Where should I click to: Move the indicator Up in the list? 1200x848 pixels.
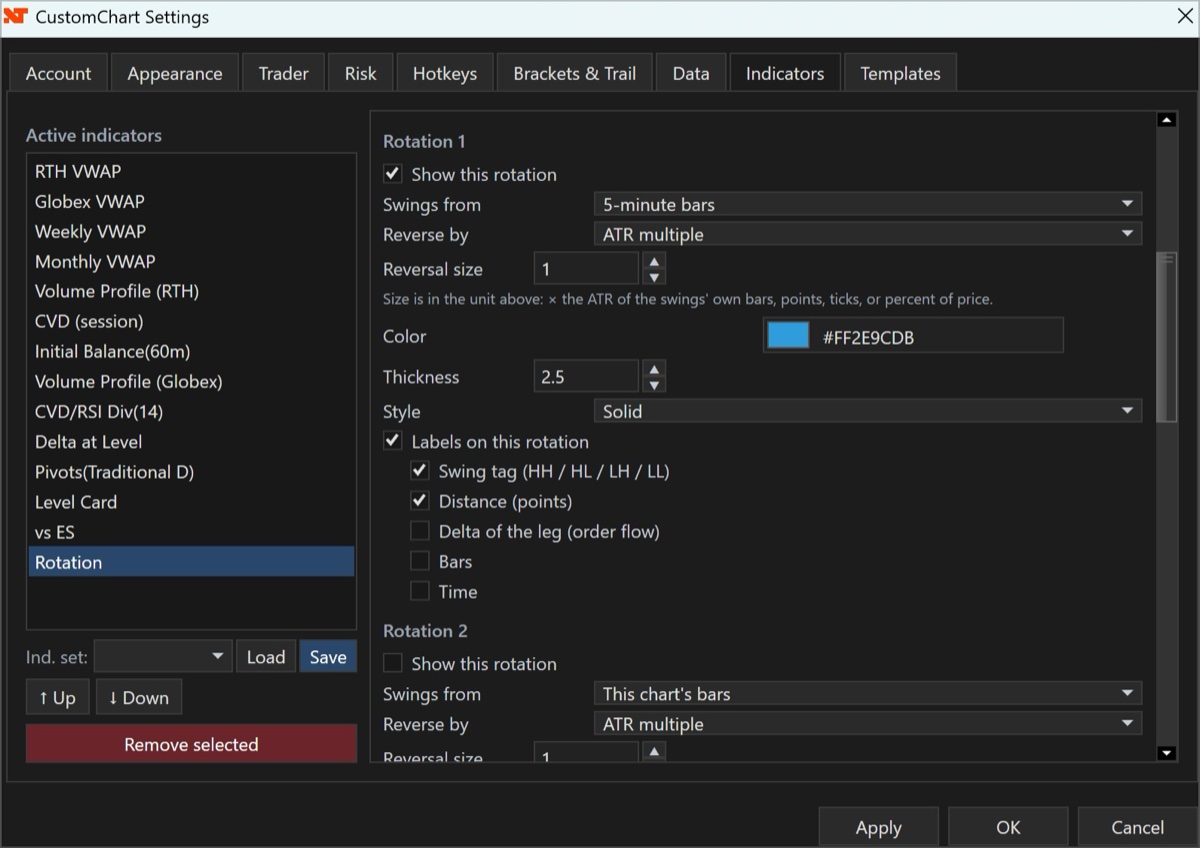tap(58, 697)
